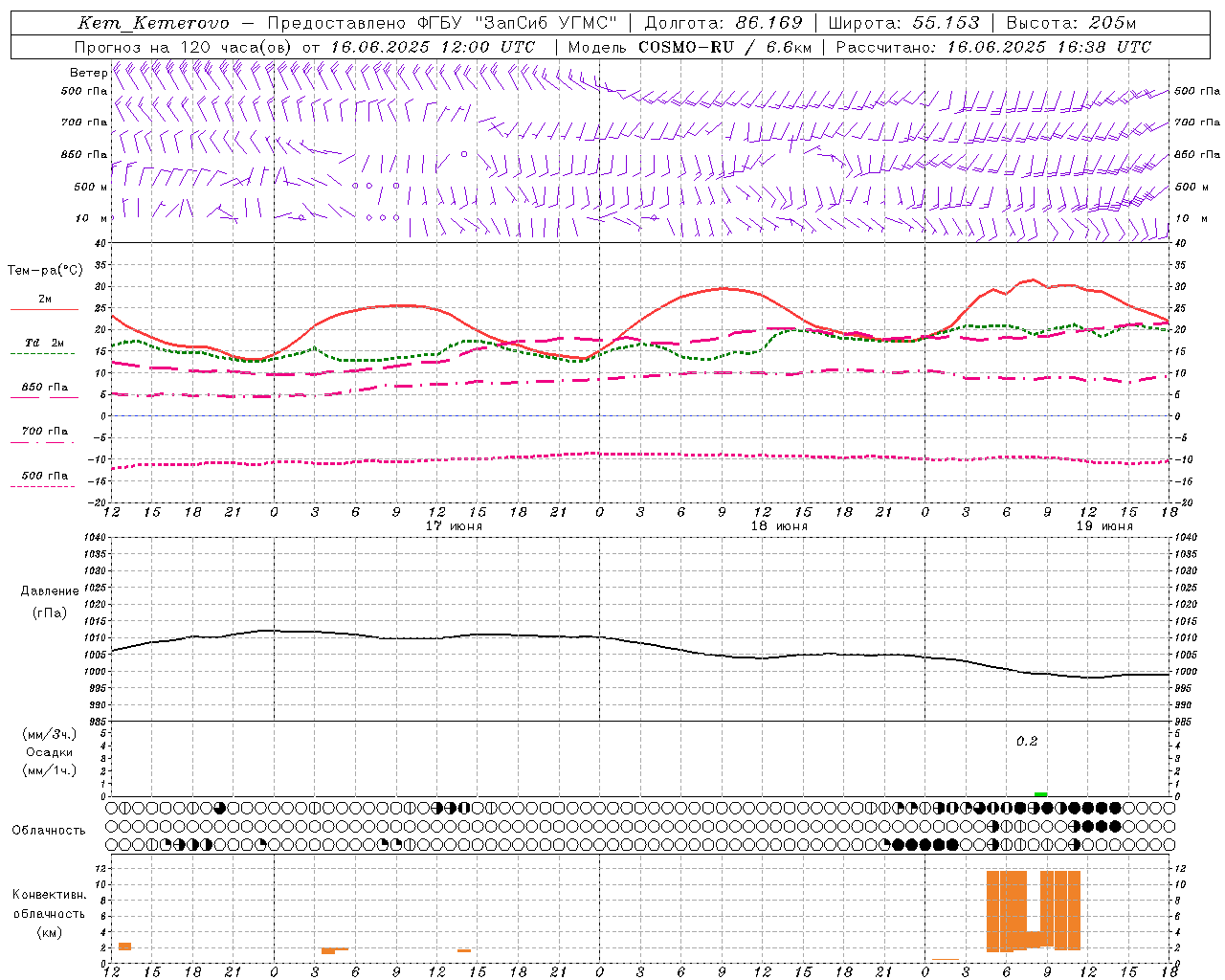Click the '(мм/1ч.)' precipitation unit label
Screen dimensions: 1225x980
[50, 770]
